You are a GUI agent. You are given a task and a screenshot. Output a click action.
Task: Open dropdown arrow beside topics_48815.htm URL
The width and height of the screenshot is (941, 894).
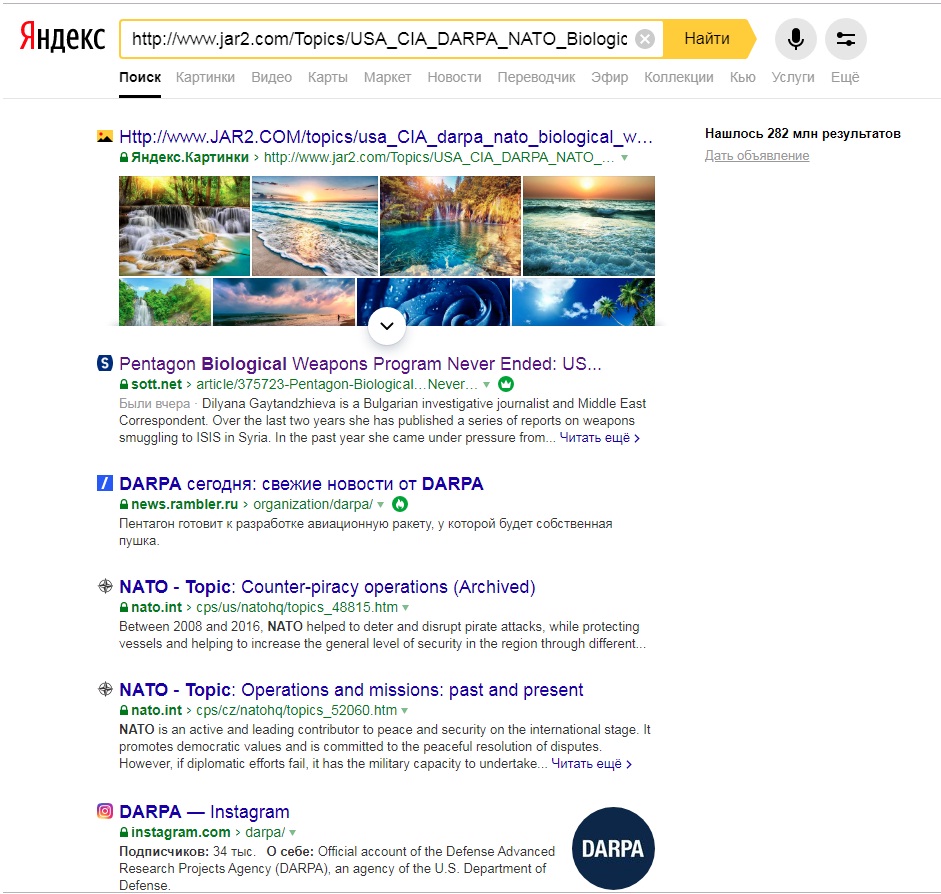click(x=406, y=608)
